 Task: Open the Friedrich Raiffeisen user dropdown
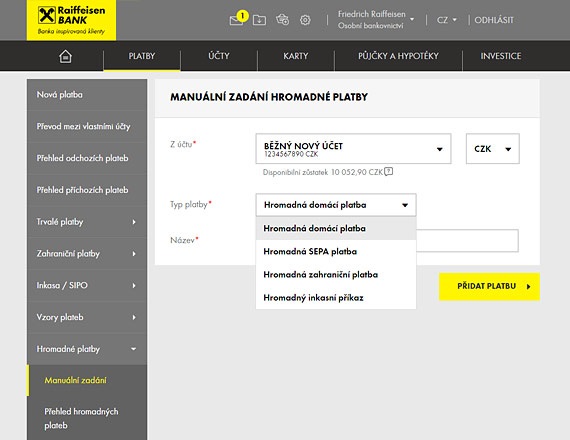pyautogui.click(x=376, y=20)
